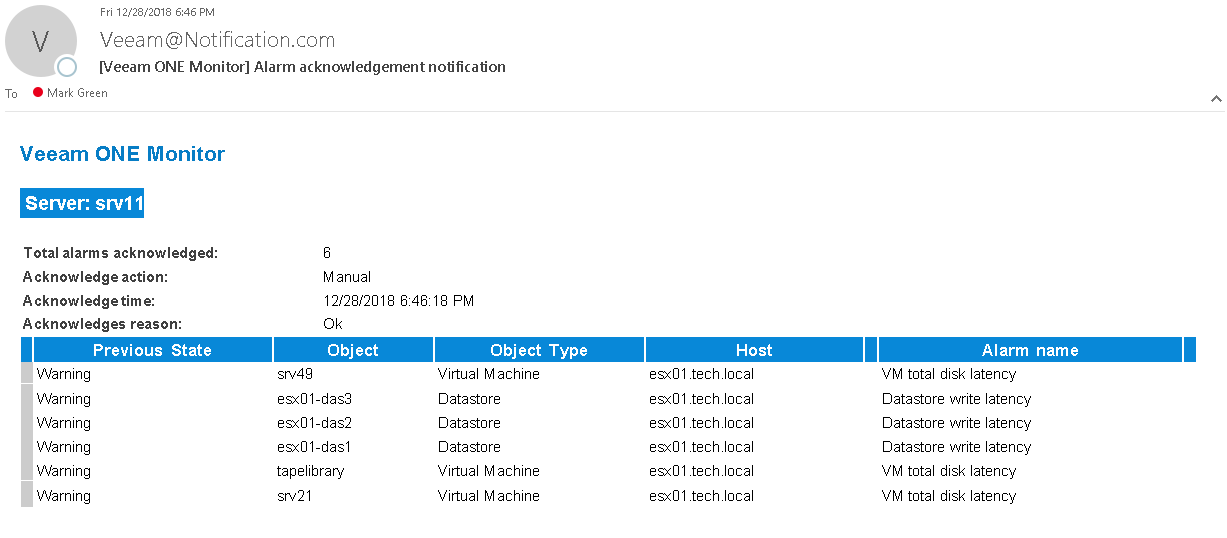Click the presence status circle on avatar
This screenshot has width=1227, height=538.
pyautogui.click(x=67, y=67)
